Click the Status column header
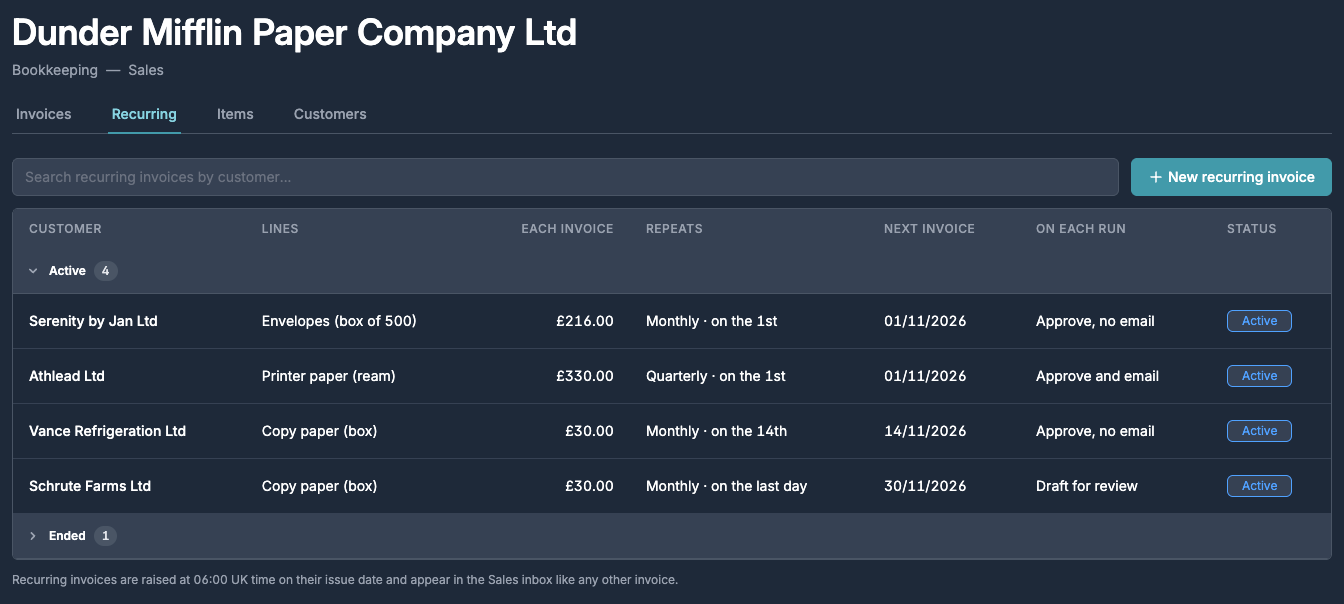 1252,229
